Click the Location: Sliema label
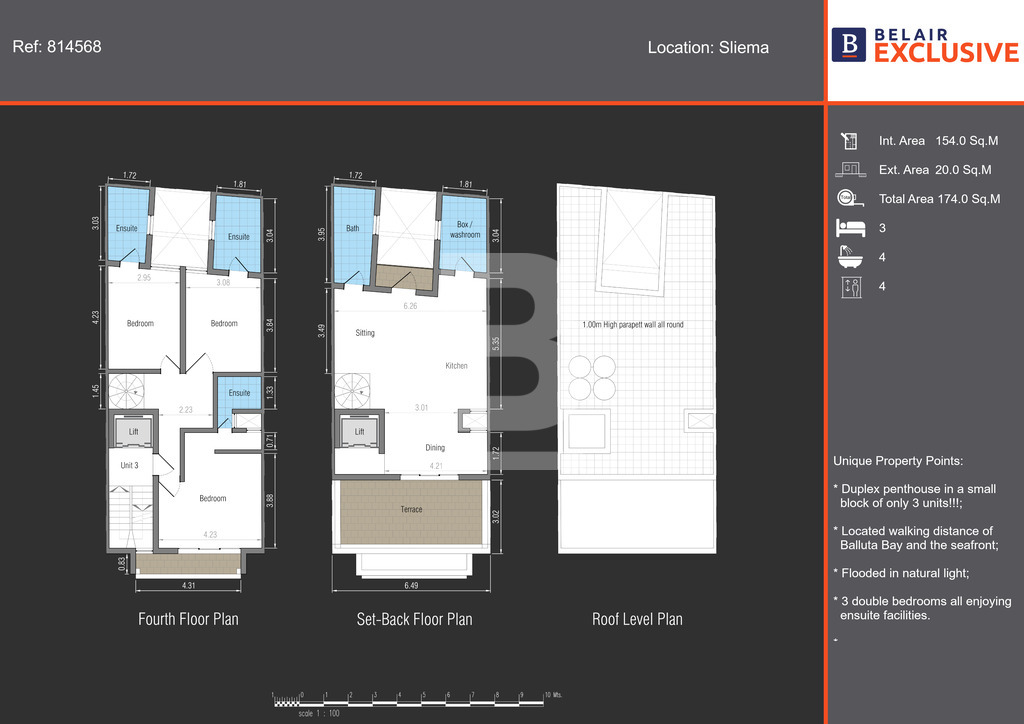1024x724 pixels. coord(708,47)
